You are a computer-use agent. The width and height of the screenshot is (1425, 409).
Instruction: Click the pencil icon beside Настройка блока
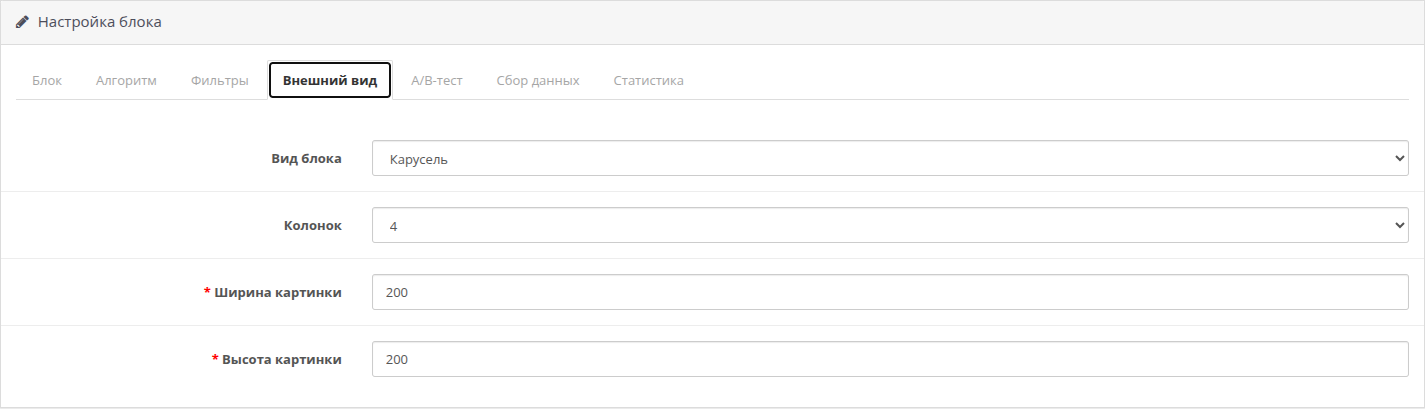pyautogui.click(x=22, y=21)
